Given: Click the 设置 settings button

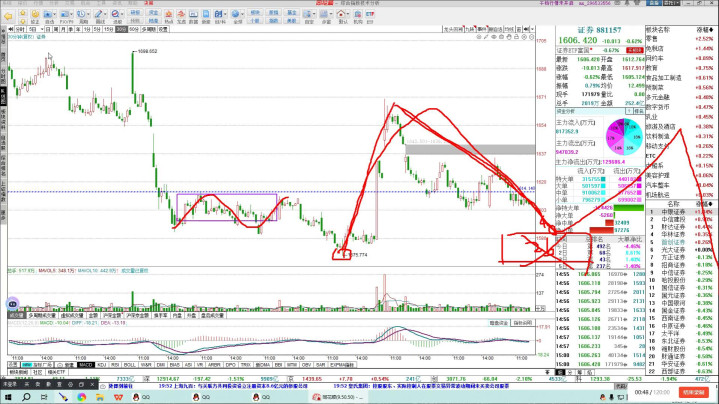Looking at the screenshot, I should (x=163, y=29).
